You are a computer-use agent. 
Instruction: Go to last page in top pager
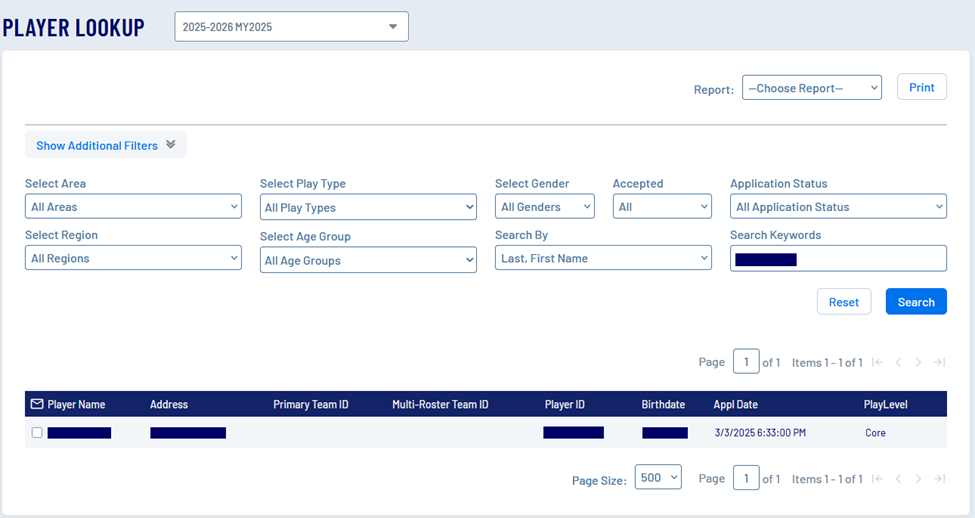pos(939,362)
